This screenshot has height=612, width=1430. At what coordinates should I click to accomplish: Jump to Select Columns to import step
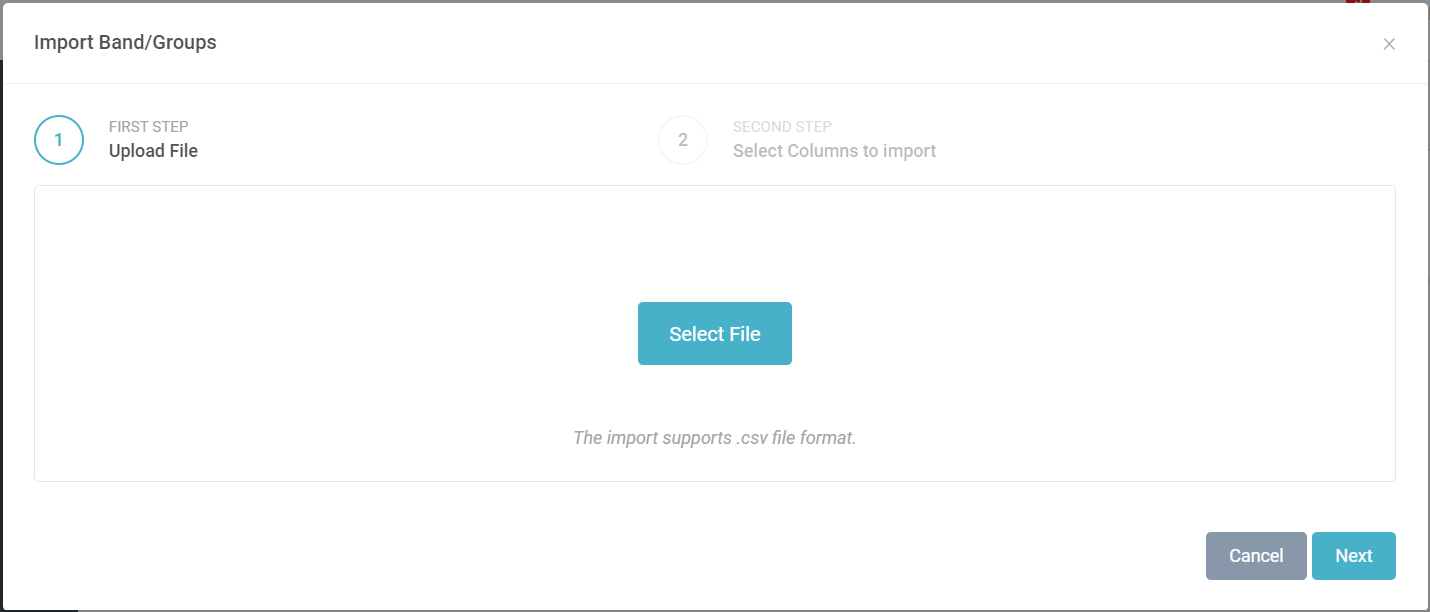[834, 151]
